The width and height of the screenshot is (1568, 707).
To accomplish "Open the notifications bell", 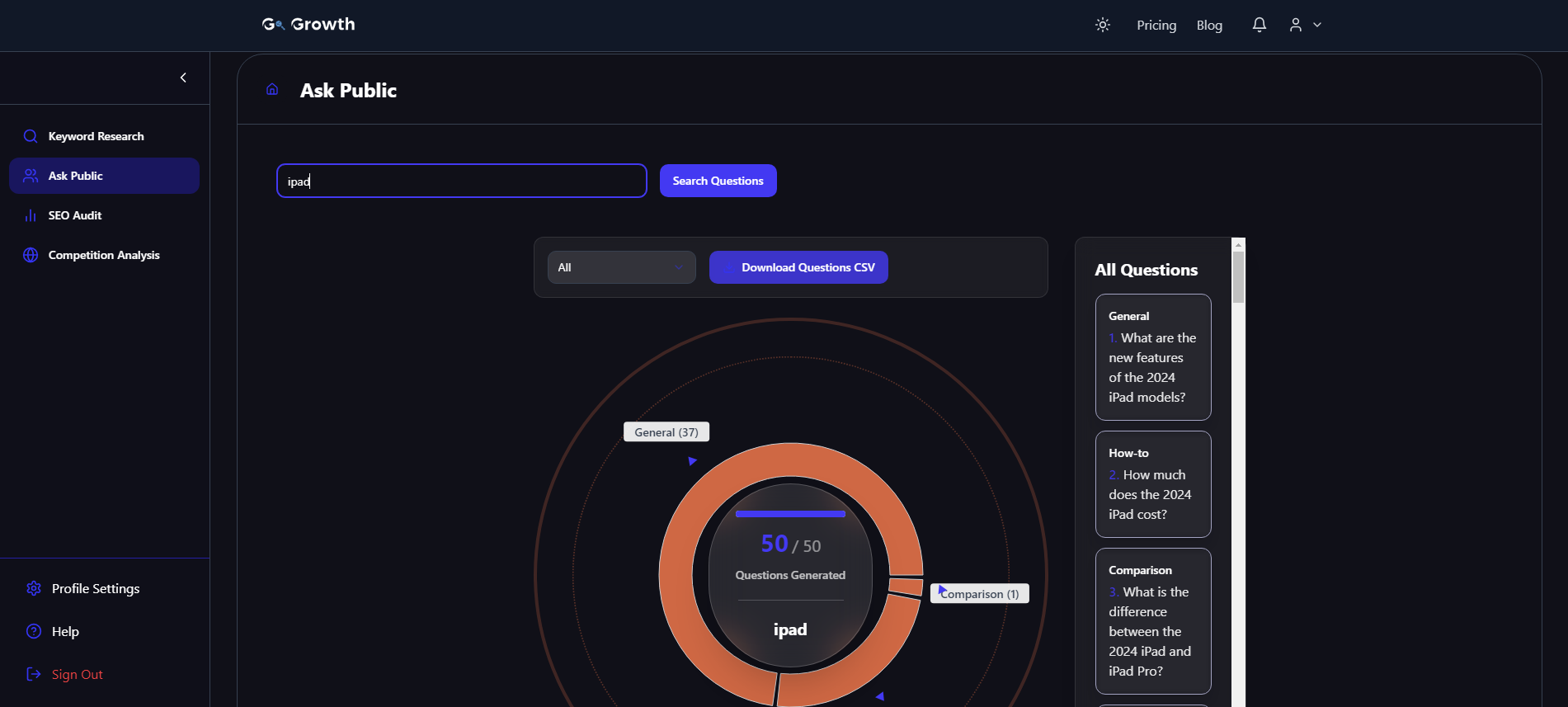I will pos(1259,25).
